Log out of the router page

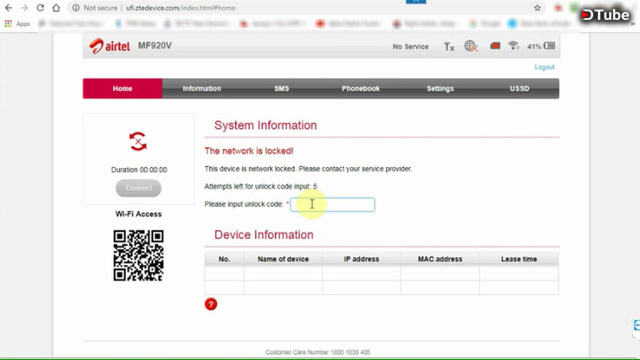click(544, 67)
